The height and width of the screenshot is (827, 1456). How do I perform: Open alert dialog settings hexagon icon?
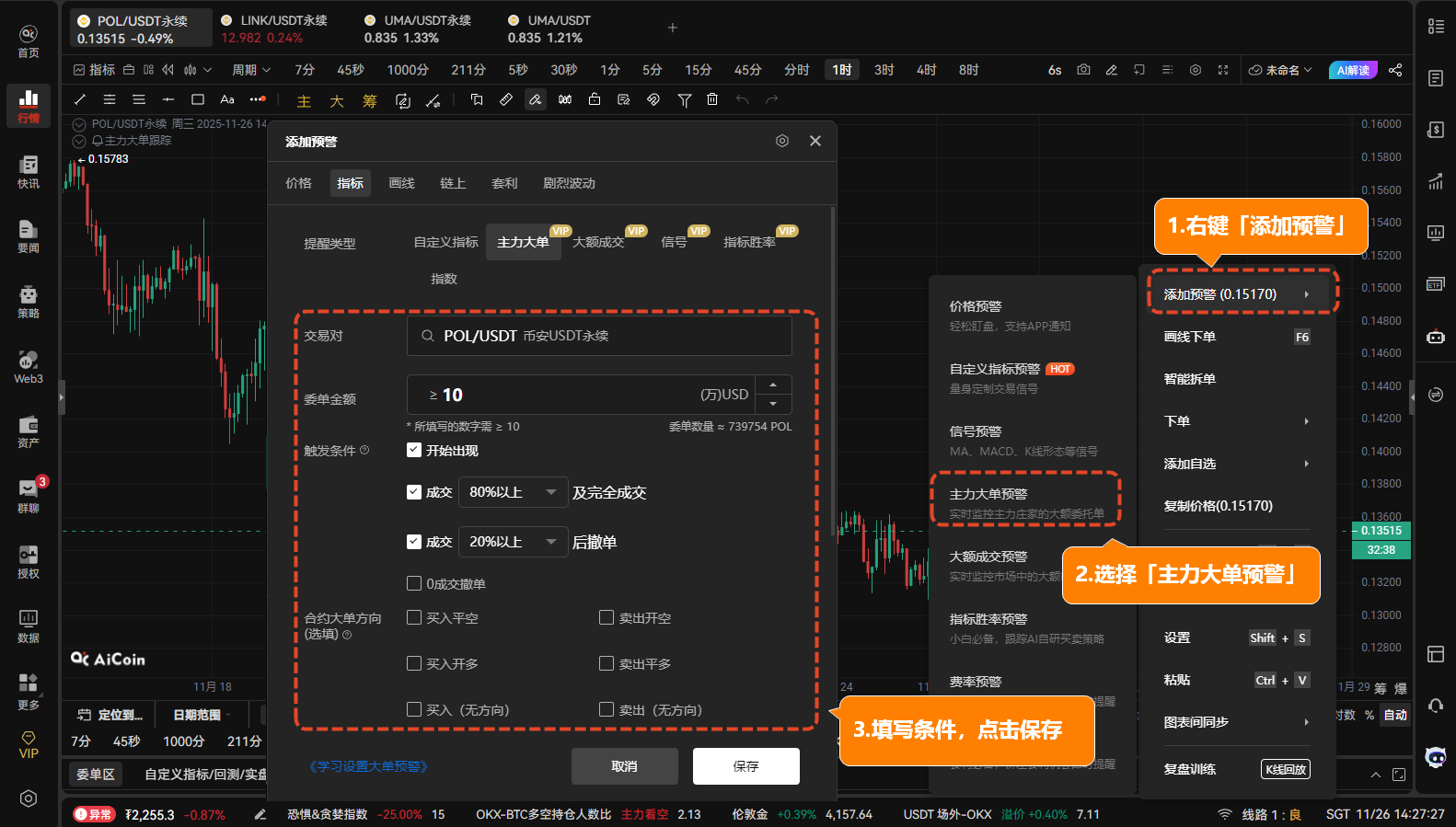point(782,141)
